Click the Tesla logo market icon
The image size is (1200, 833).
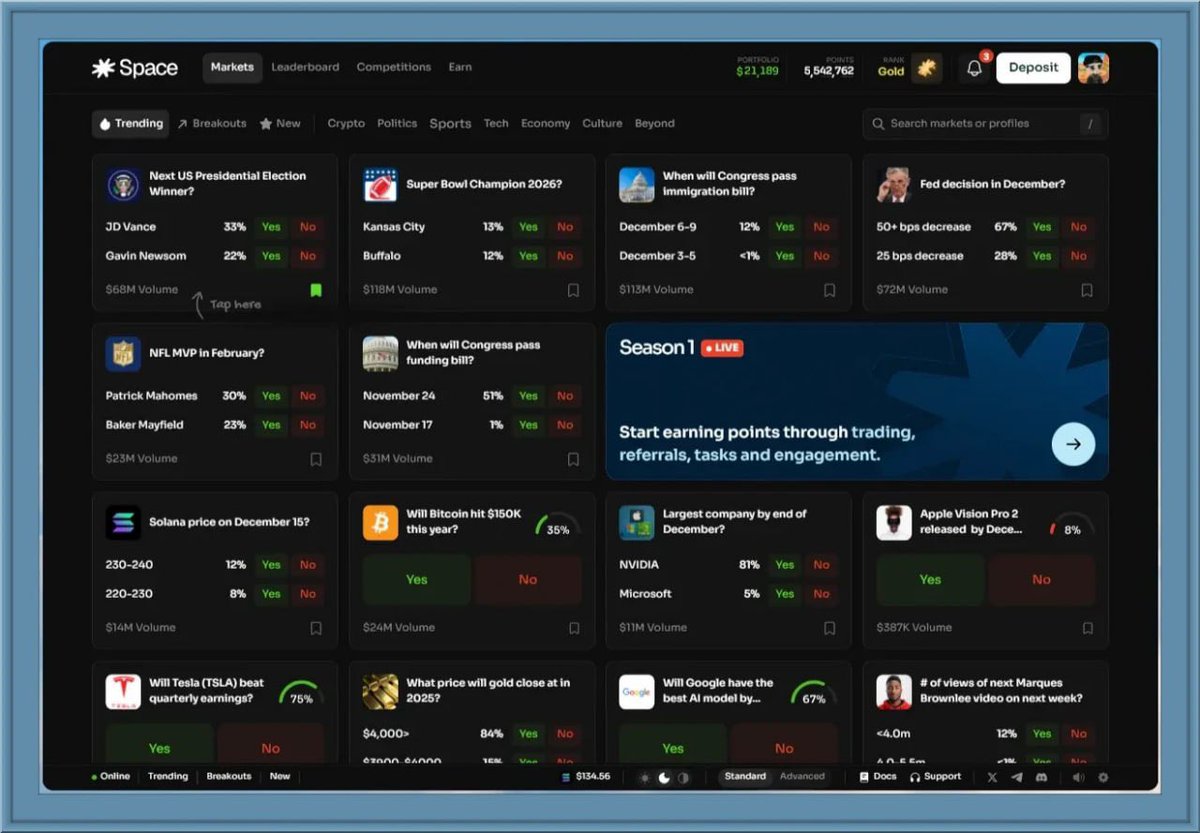[x=123, y=691]
